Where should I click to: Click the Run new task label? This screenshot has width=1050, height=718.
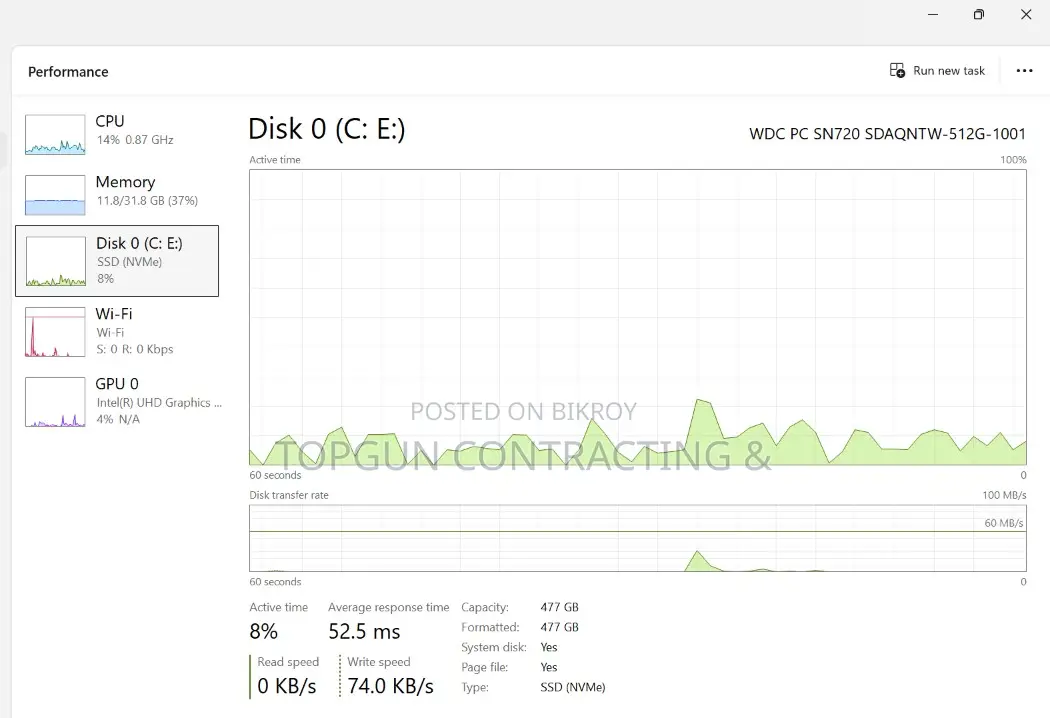click(x=949, y=71)
